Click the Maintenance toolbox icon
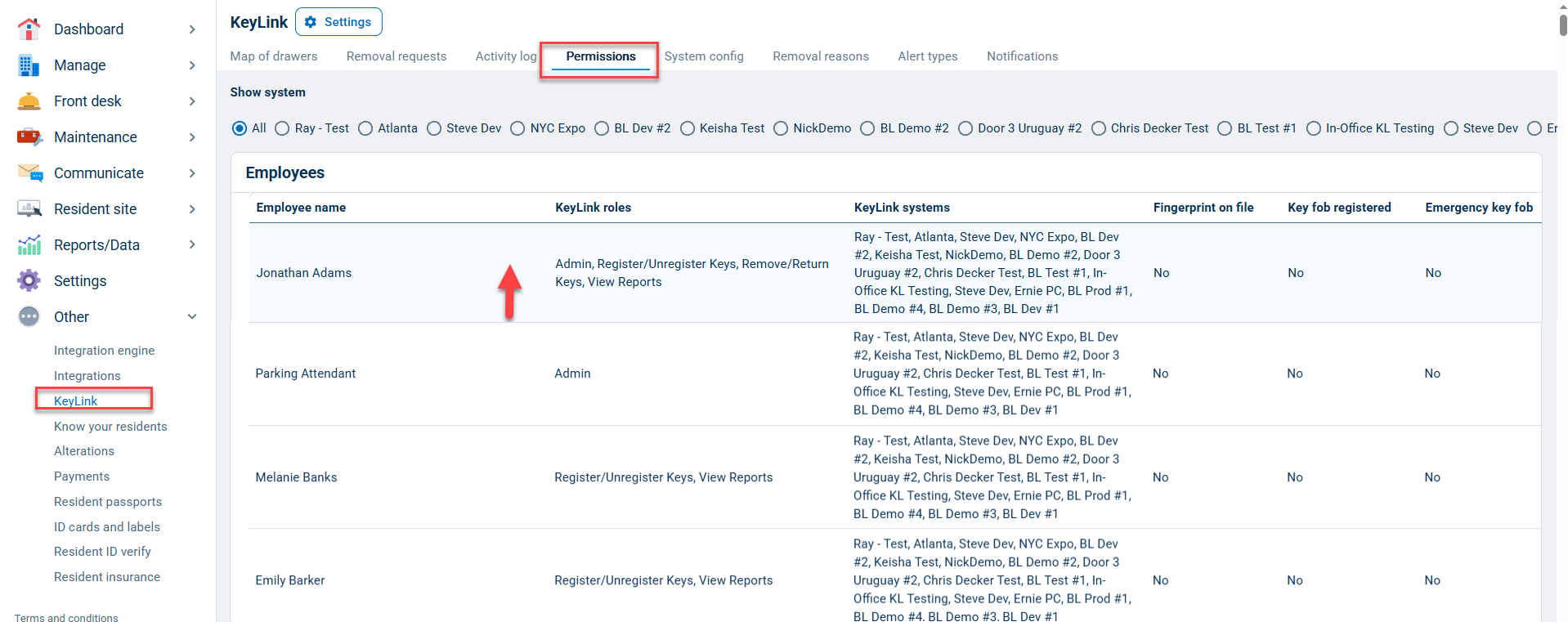The height and width of the screenshot is (622, 1568). [29, 137]
